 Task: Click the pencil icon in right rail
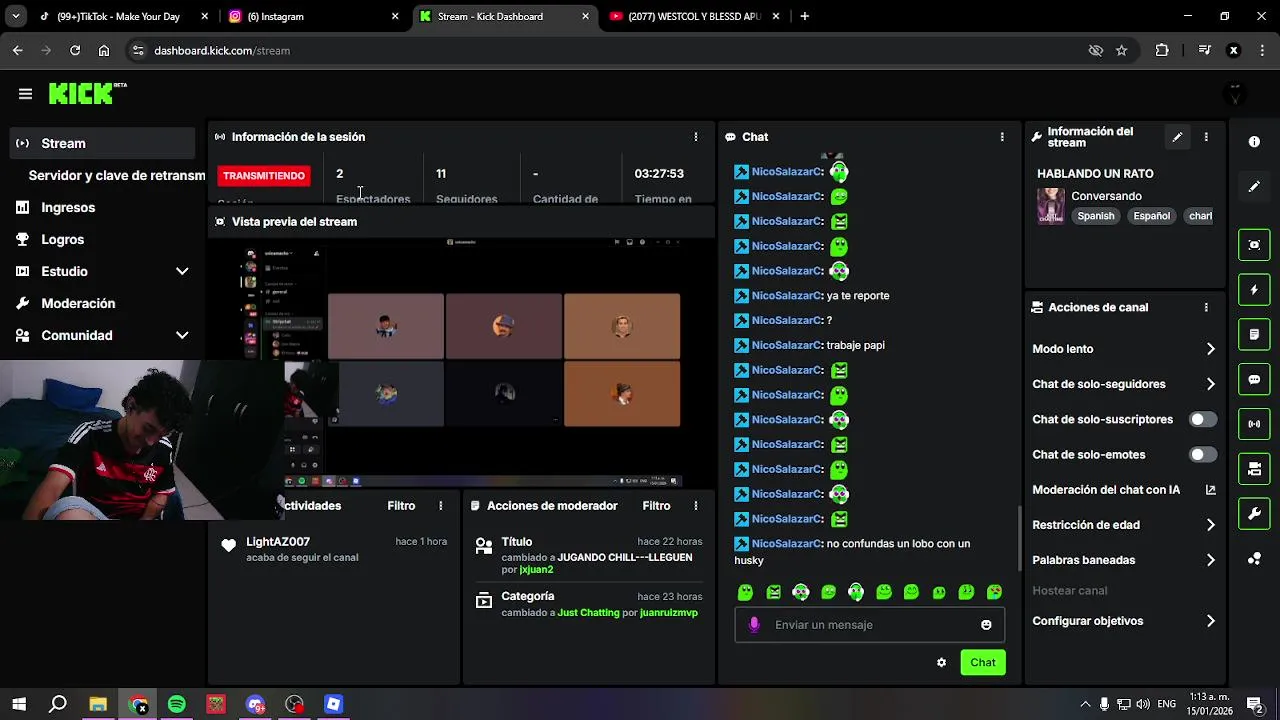(1254, 187)
